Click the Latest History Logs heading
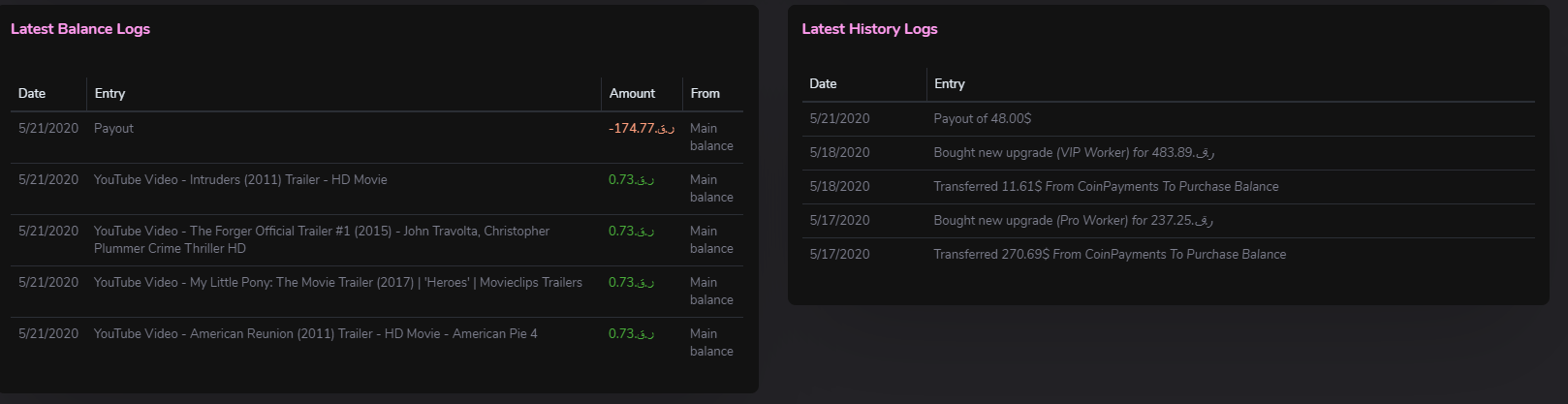This screenshot has width=1568, height=404. click(x=869, y=29)
